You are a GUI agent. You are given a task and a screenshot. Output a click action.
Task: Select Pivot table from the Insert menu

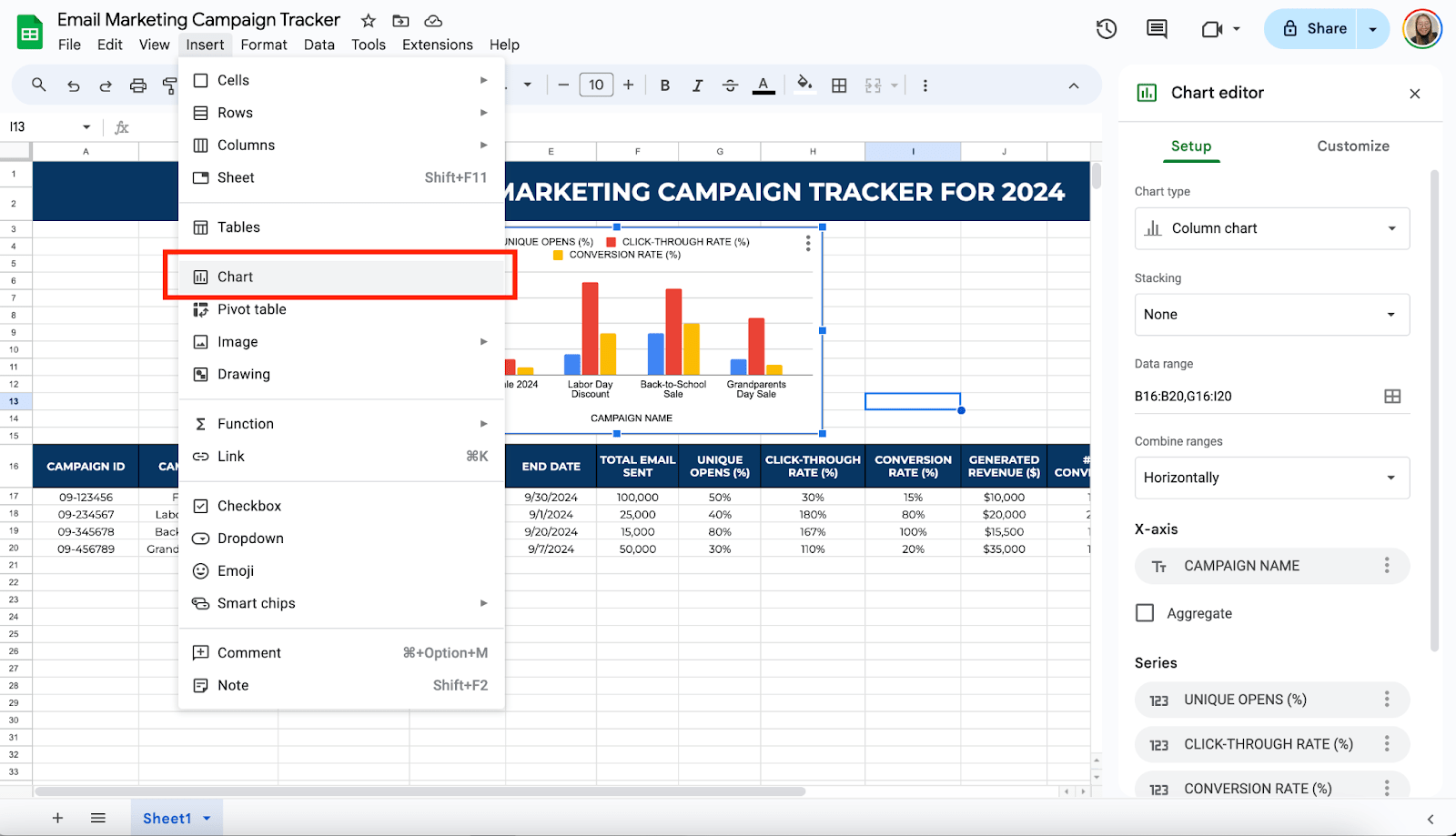341,309
